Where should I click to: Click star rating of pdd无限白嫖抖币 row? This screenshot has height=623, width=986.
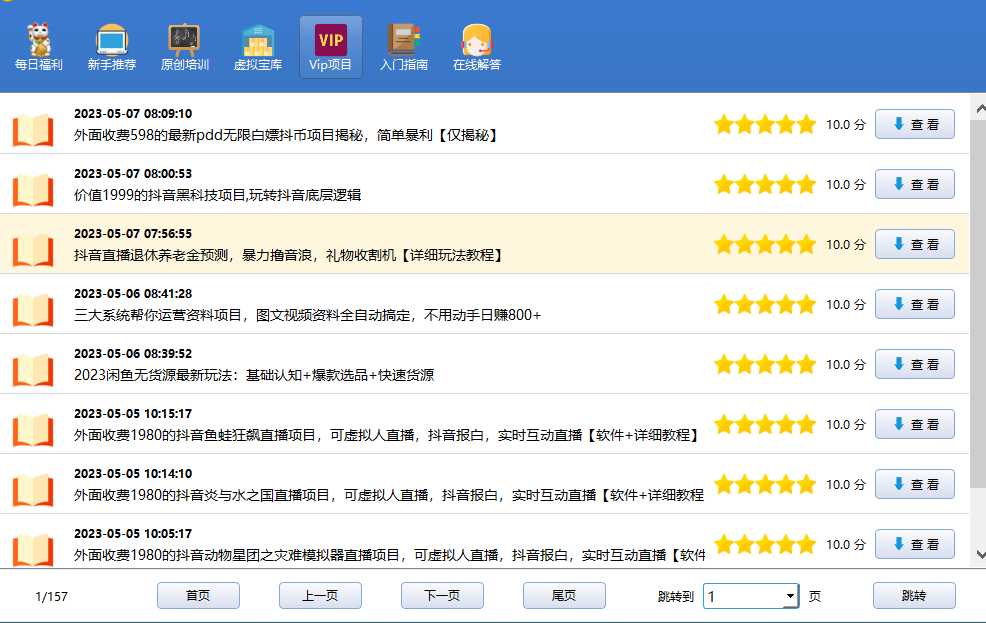(765, 124)
